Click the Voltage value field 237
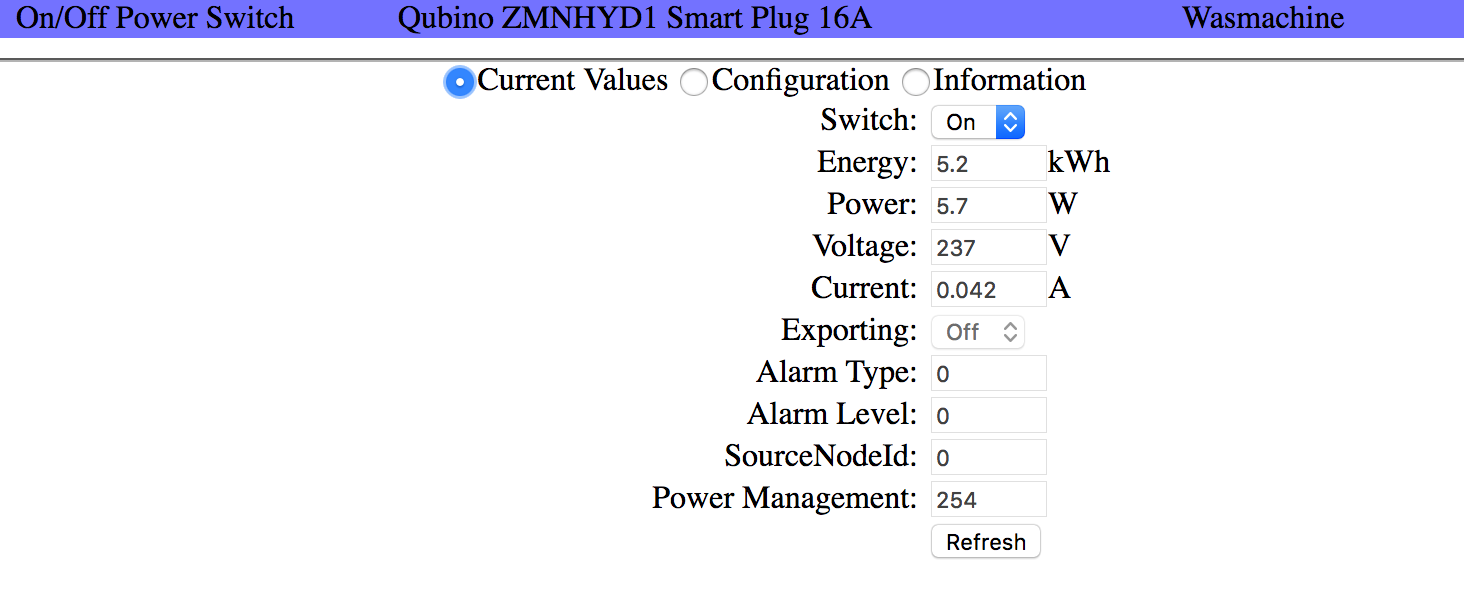Image resolution: width=1464 pixels, height=606 pixels. [989, 248]
